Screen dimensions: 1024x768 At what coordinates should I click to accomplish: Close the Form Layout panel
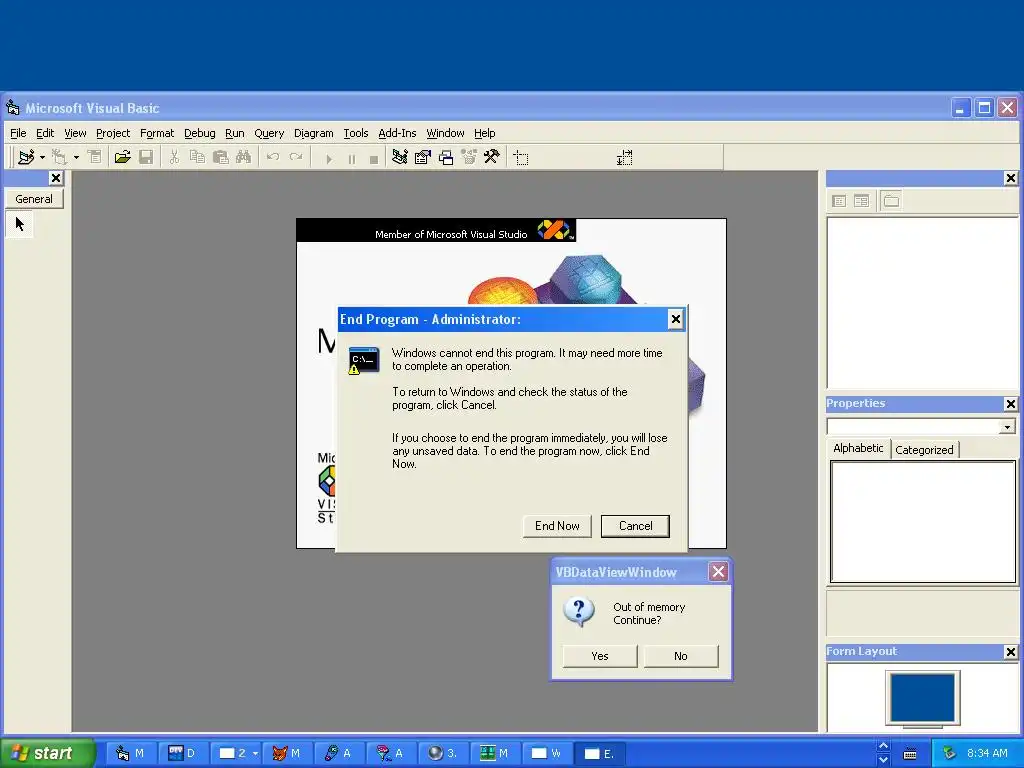click(1010, 652)
